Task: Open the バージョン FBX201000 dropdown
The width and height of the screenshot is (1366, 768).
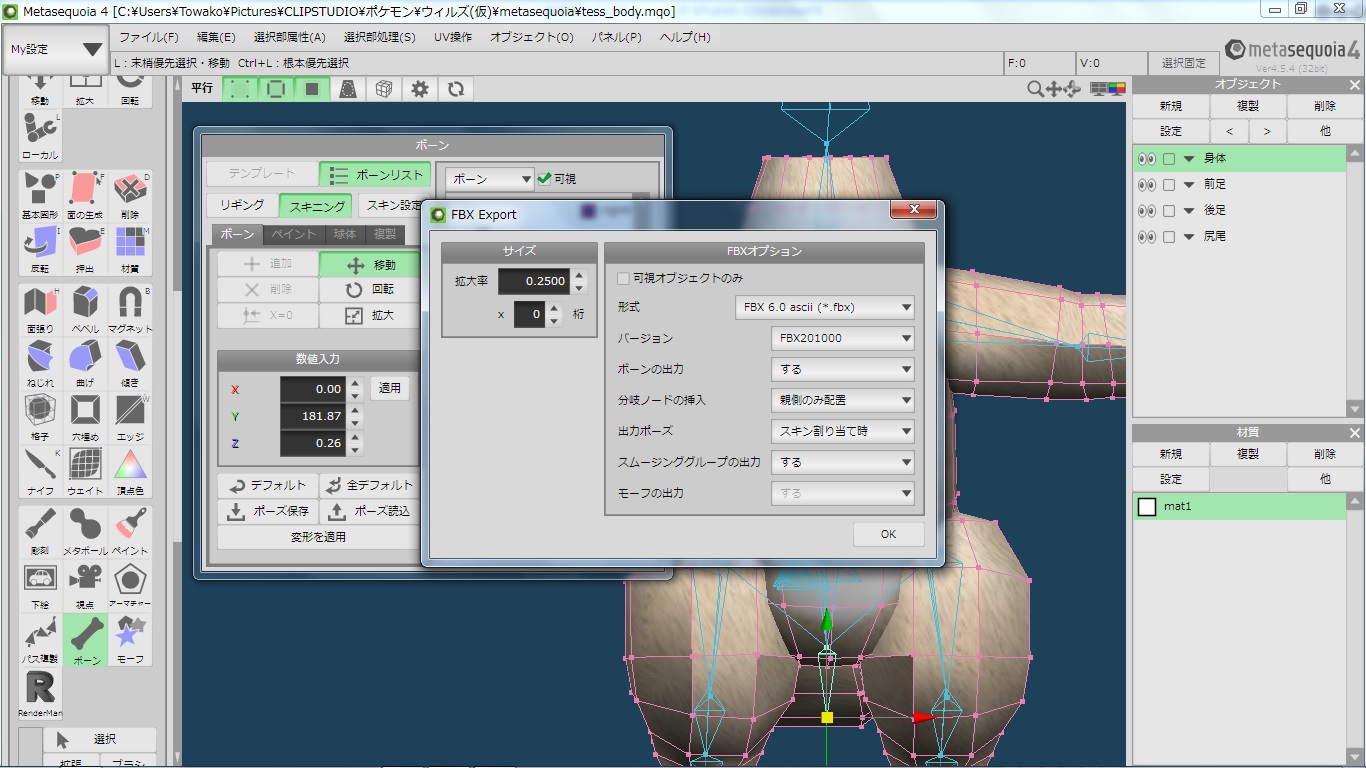Action: tap(843, 338)
